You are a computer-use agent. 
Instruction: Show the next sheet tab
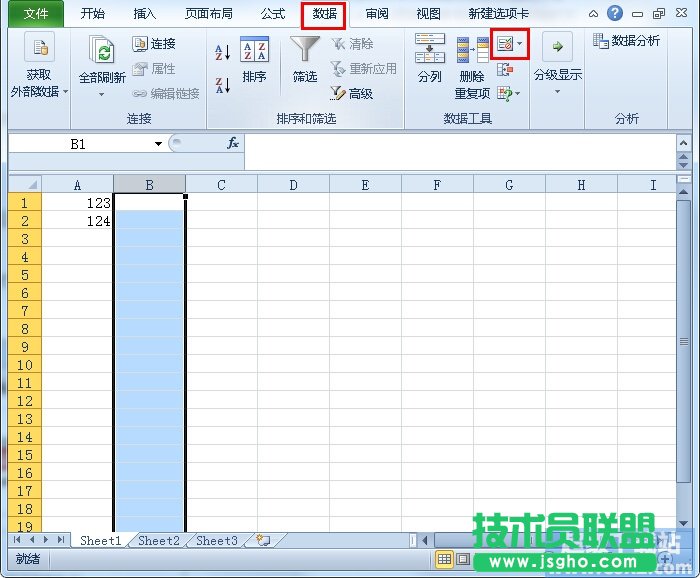point(46,540)
